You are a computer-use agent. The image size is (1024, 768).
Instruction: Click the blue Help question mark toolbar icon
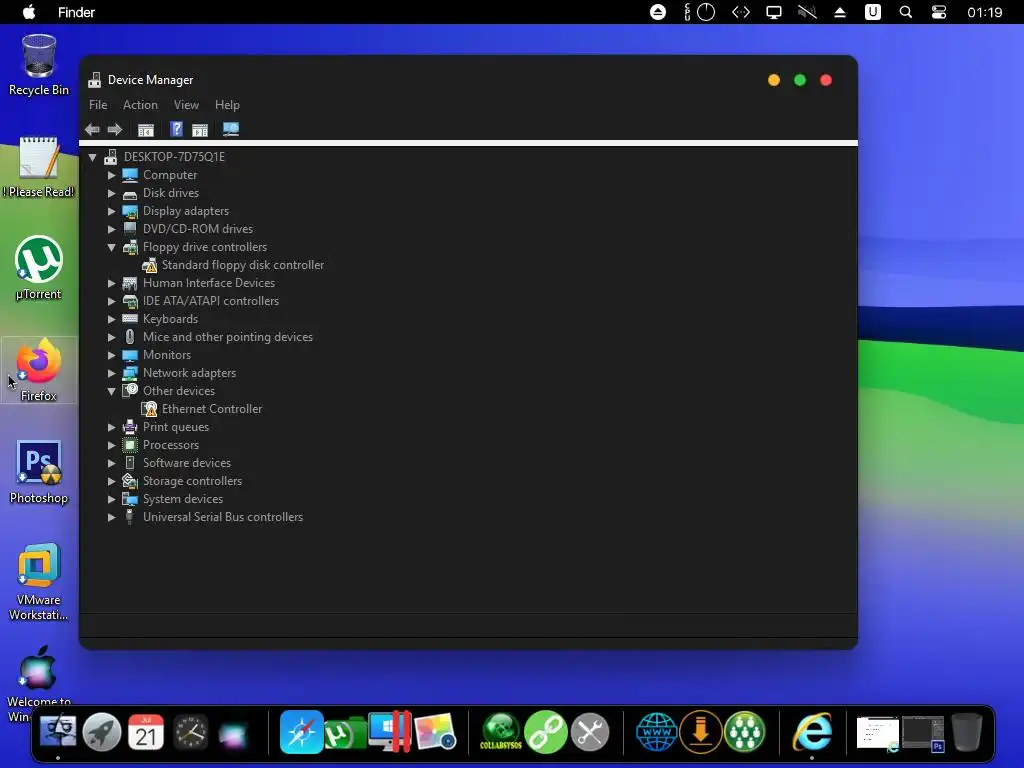pyautogui.click(x=176, y=129)
